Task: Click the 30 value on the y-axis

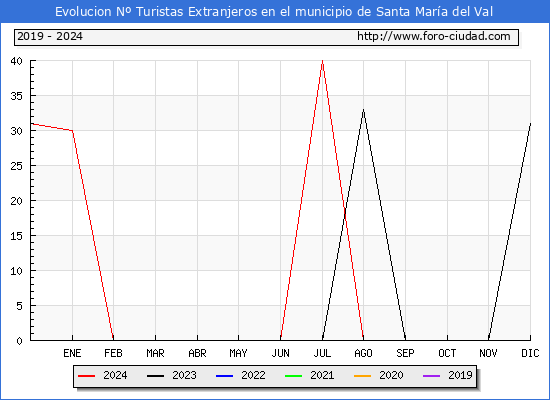Action: tap(16, 131)
